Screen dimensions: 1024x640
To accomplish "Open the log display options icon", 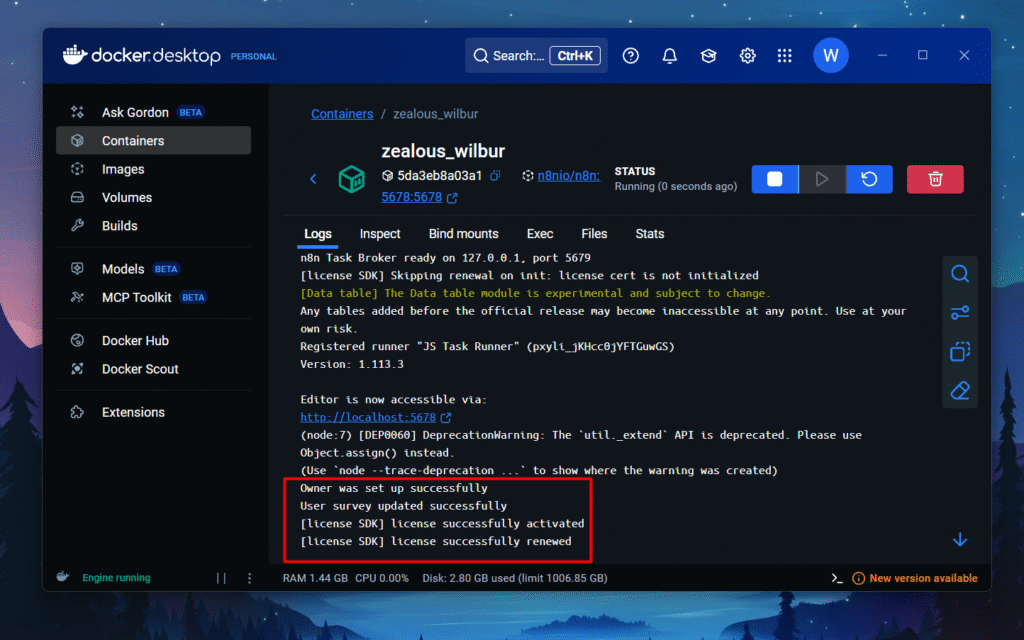I will [960, 313].
